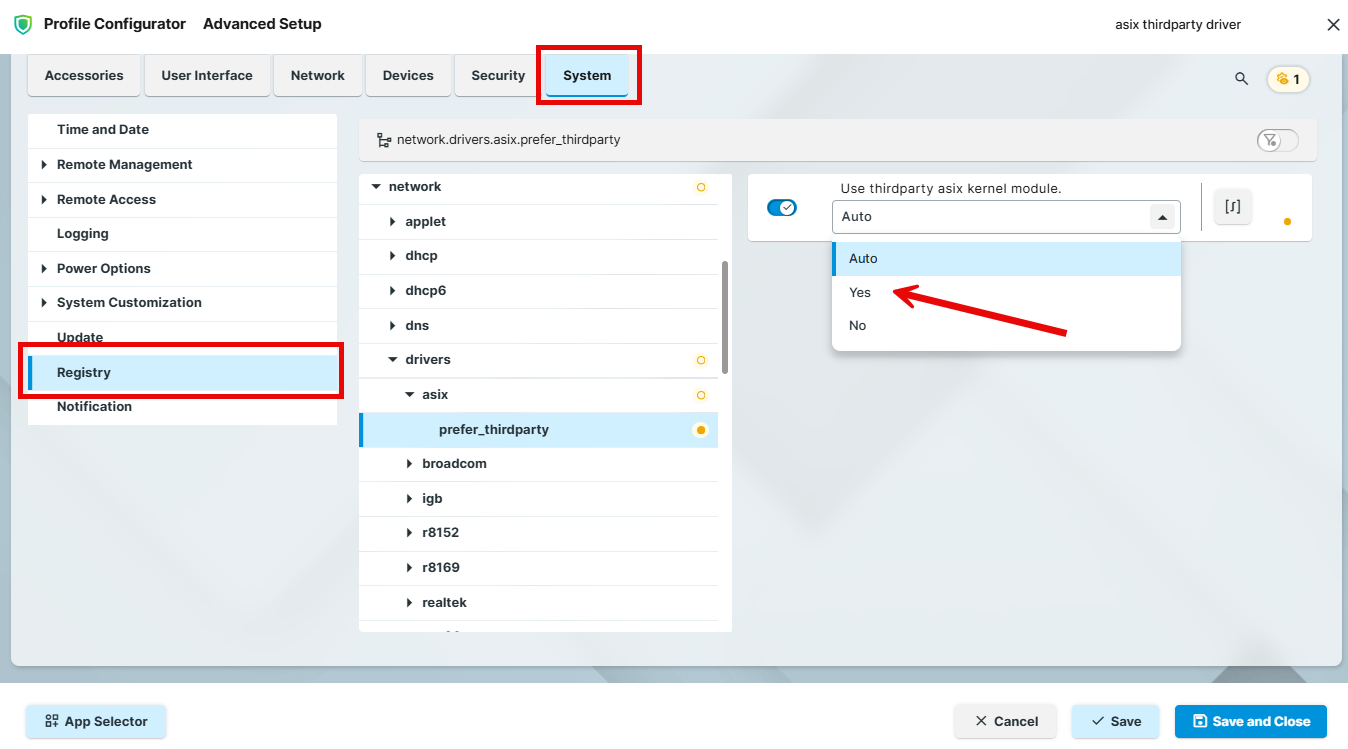The width and height of the screenshot is (1348, 749).
Task: Click the orange ring beside drivers
Action: click(700, 360)
